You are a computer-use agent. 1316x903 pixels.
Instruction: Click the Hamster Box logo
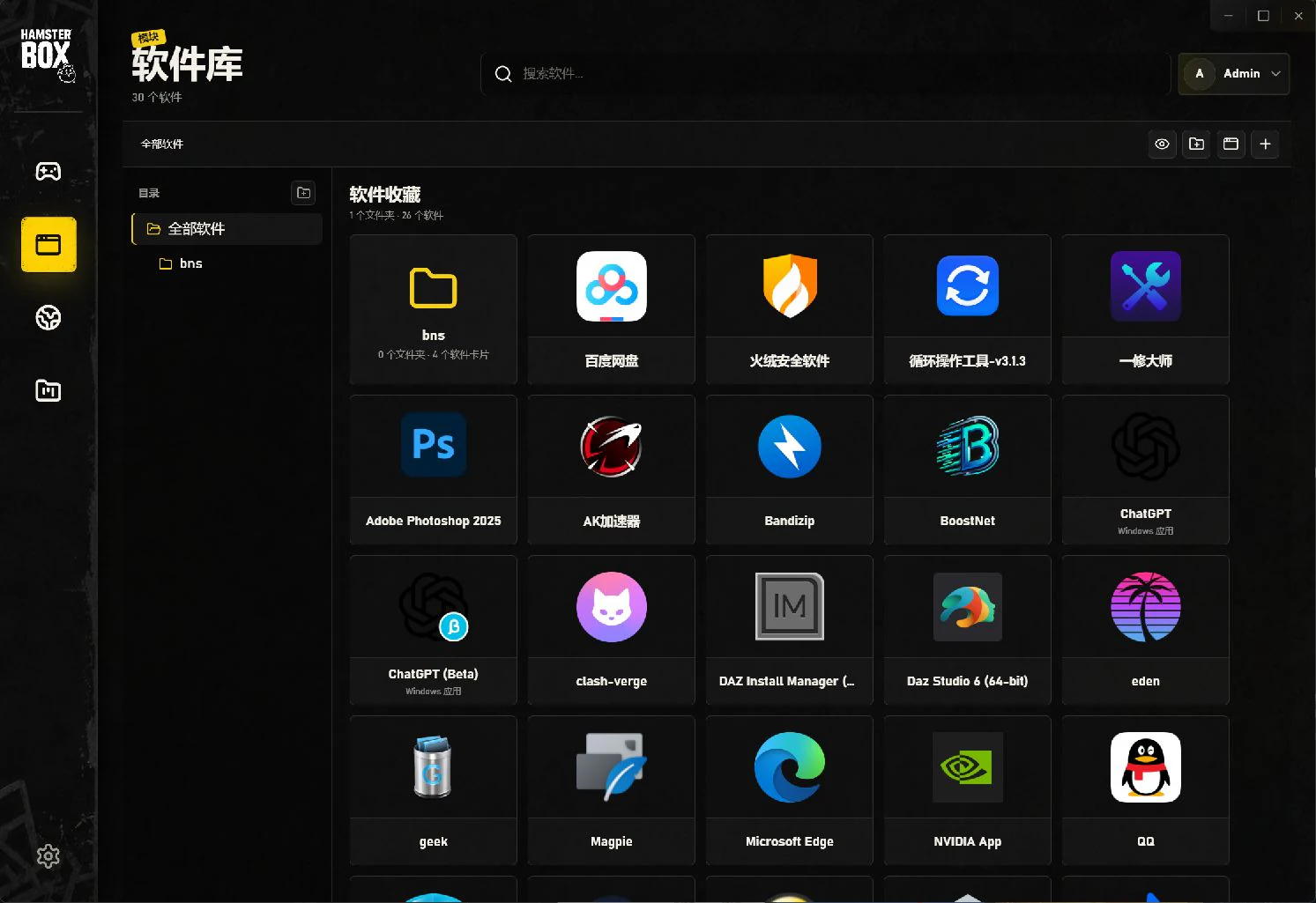(48, 55)
